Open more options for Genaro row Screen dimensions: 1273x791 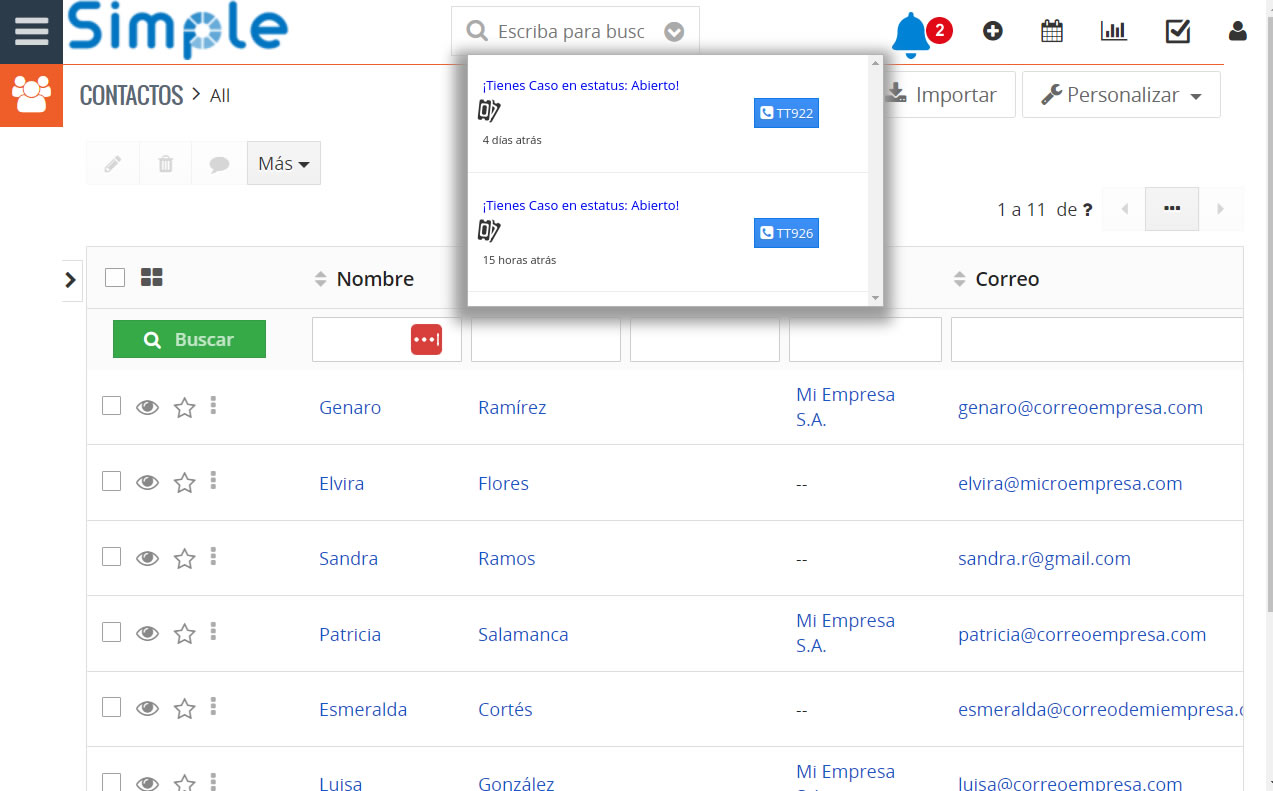pos(213,405)
